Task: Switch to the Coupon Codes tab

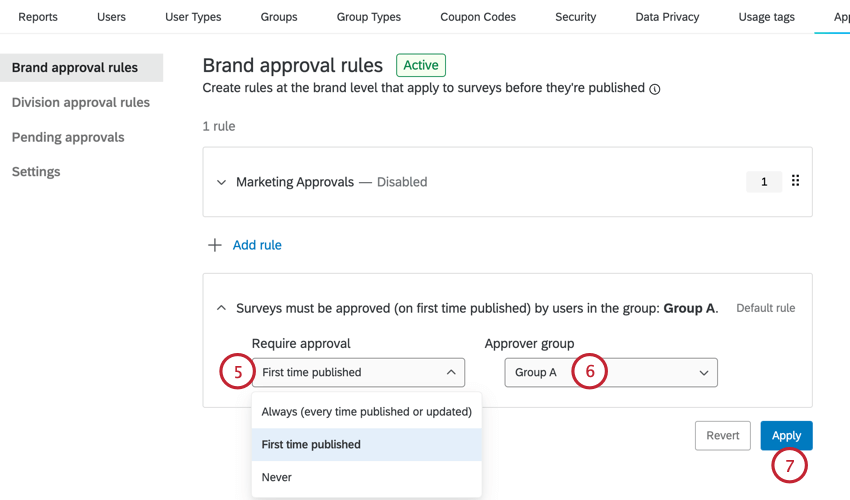Action: pos(478,17)
